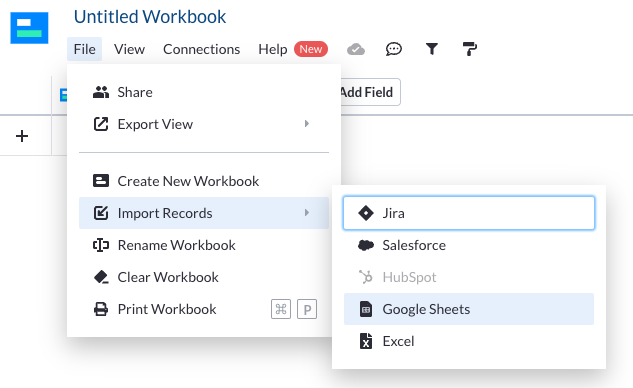The height and width of the screenshot is (388, 633).
Task: Expand the Import Records submenu arrow
Action: click(307, 212)
